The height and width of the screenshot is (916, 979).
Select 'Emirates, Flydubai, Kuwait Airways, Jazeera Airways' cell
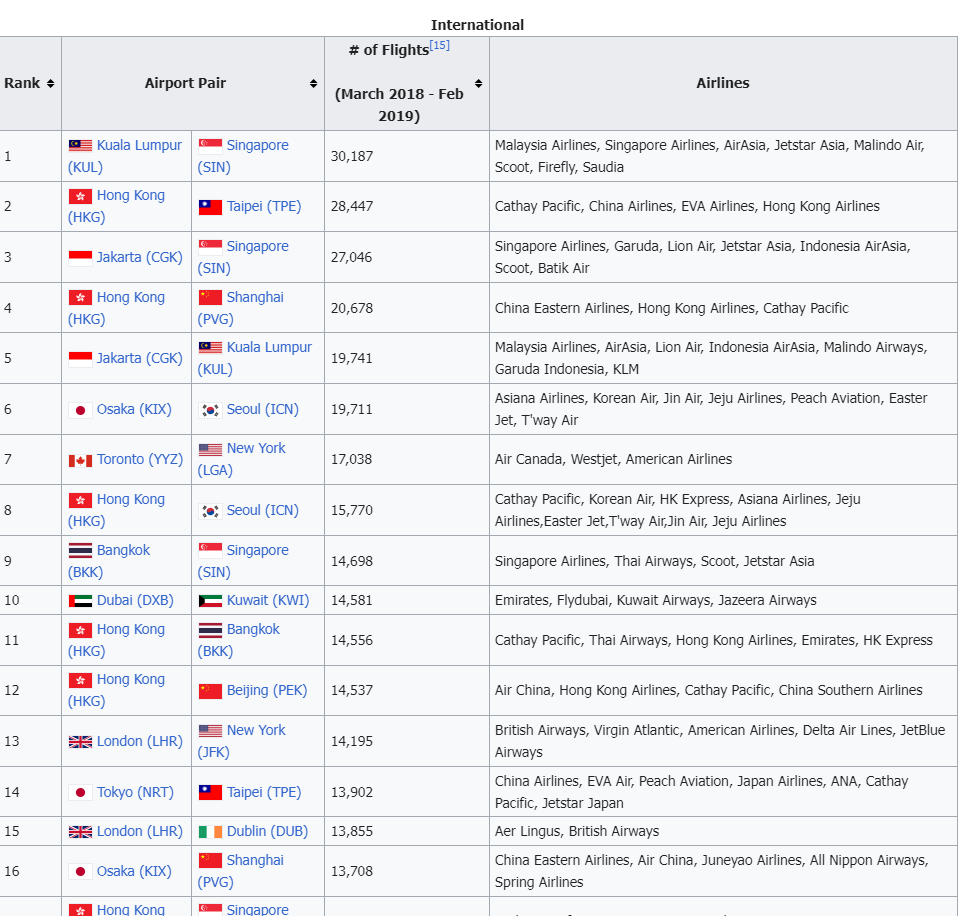point(723,600)
